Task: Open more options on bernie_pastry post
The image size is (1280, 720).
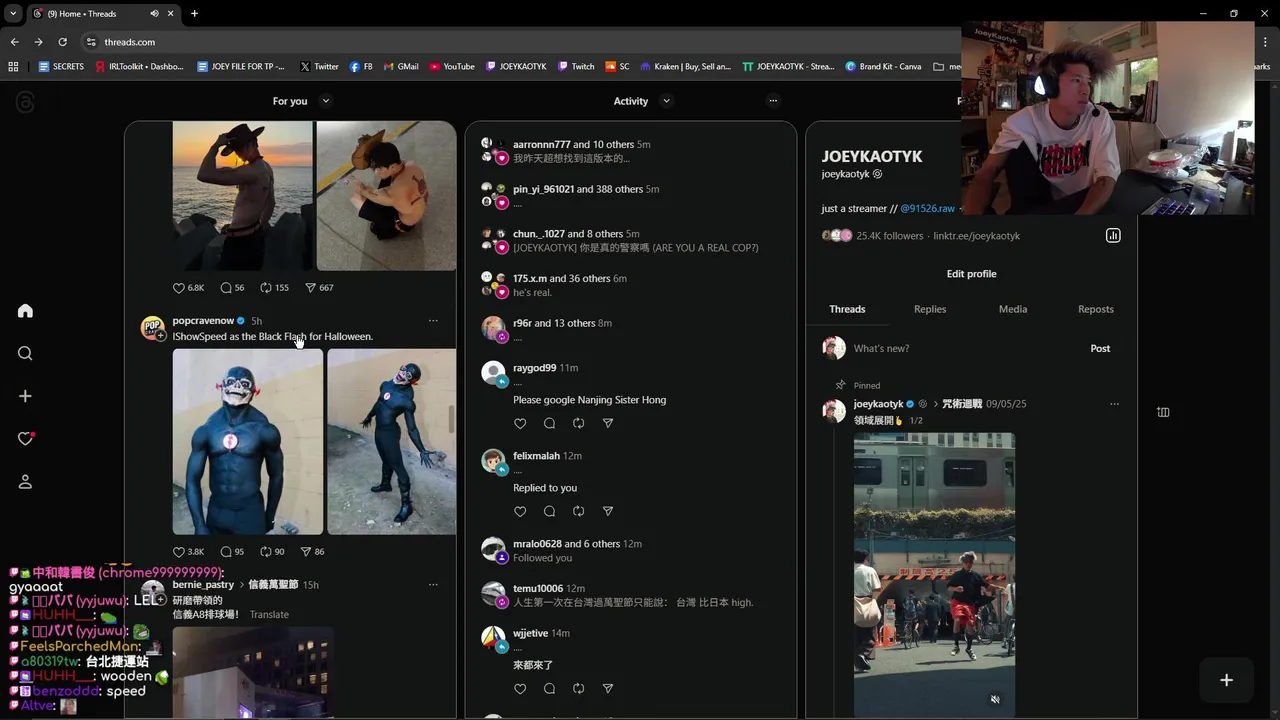Action: coord(433,585)
